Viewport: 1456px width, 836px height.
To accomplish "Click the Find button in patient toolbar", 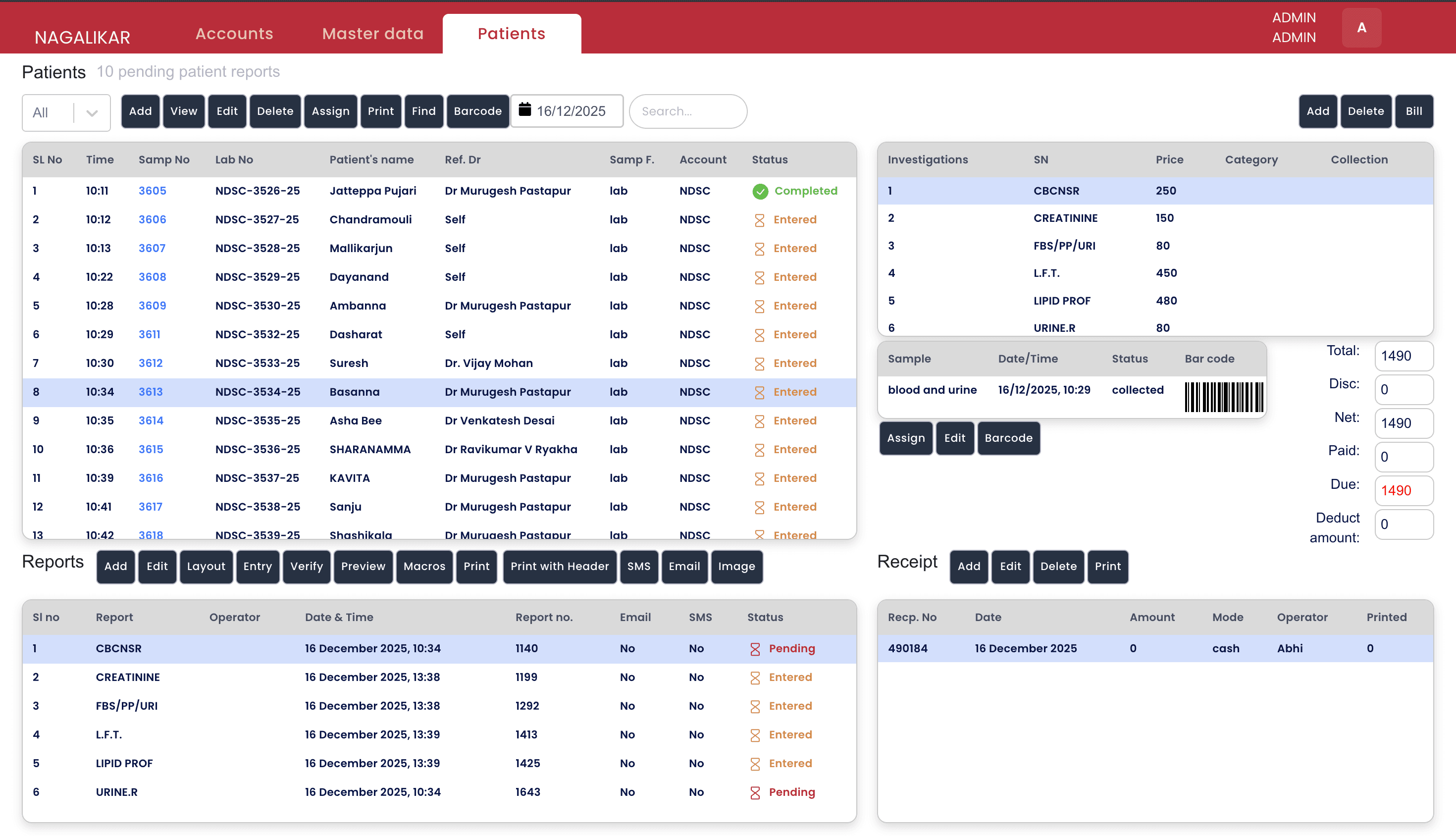I will 423,111.
